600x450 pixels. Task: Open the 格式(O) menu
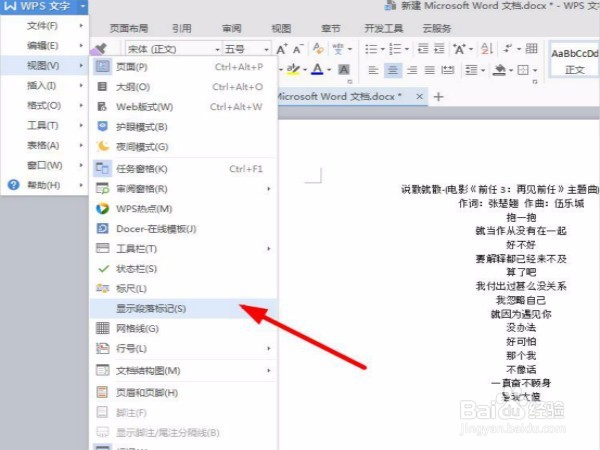(44, 105)
